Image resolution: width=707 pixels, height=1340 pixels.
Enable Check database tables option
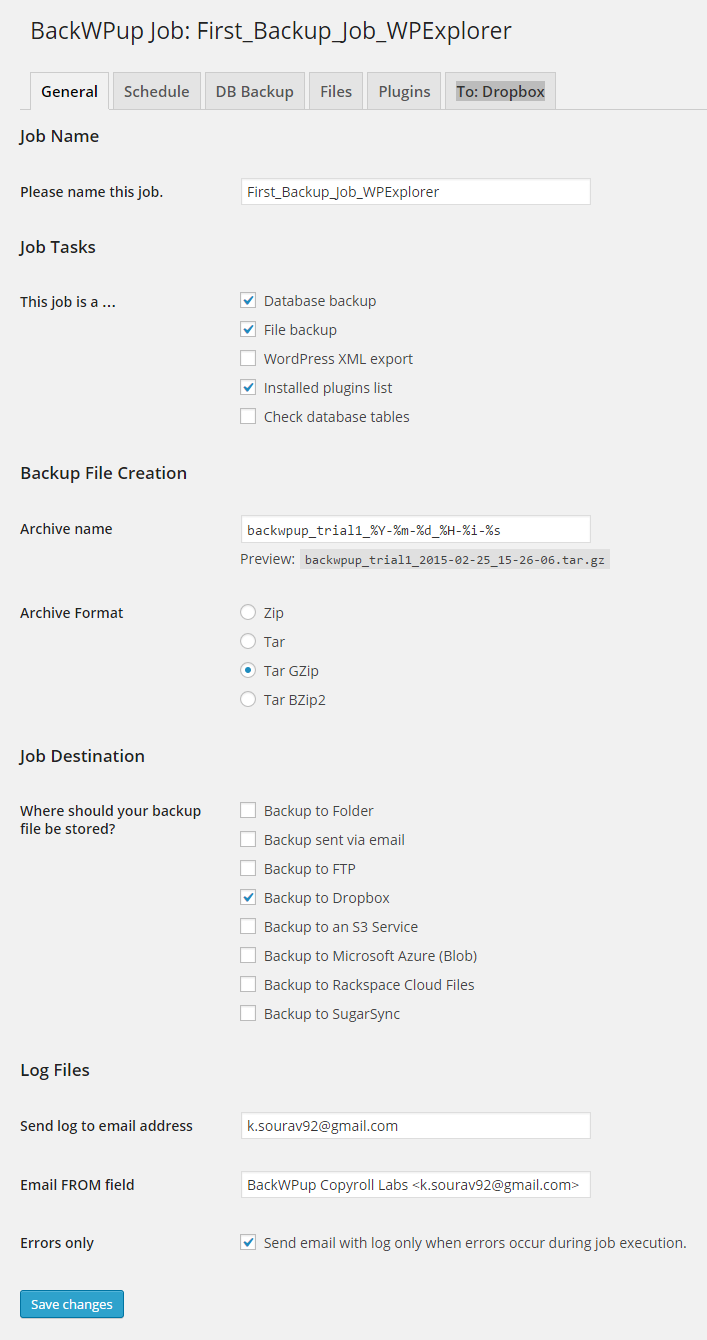click(248, 416)
